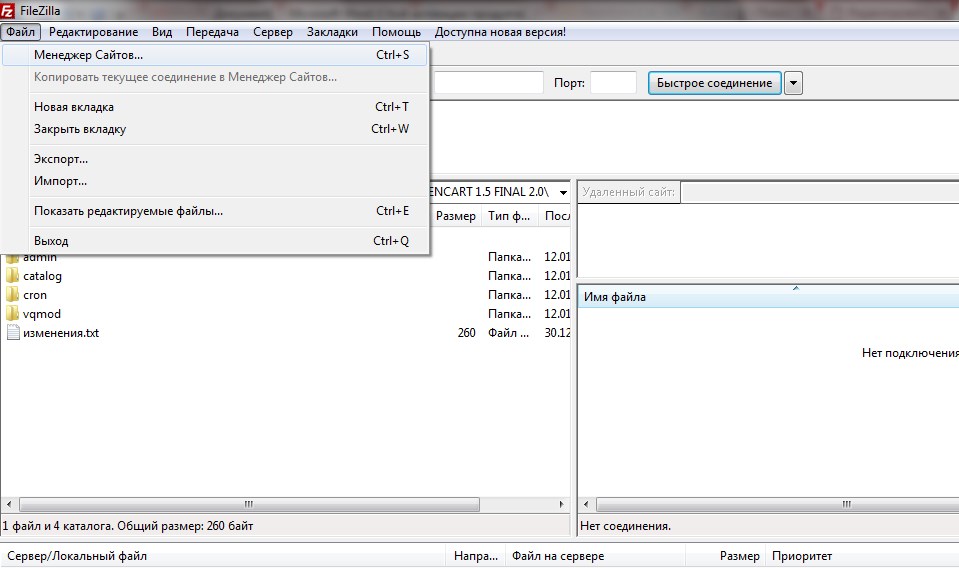959x568 pixels.
Task: Open the Вид menu
Action: (x=162, y=32)
